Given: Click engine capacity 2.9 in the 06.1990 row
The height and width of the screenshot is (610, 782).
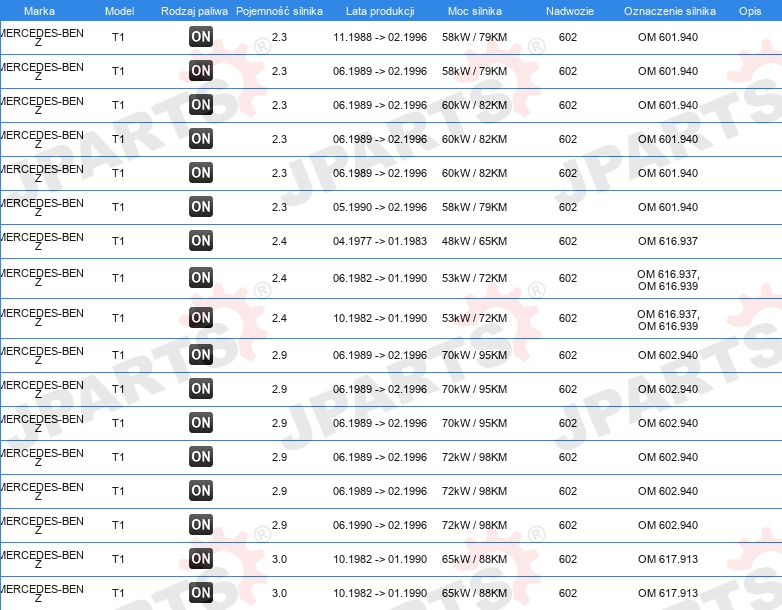Looking at the screenshot, I should (x=279, y=525).
